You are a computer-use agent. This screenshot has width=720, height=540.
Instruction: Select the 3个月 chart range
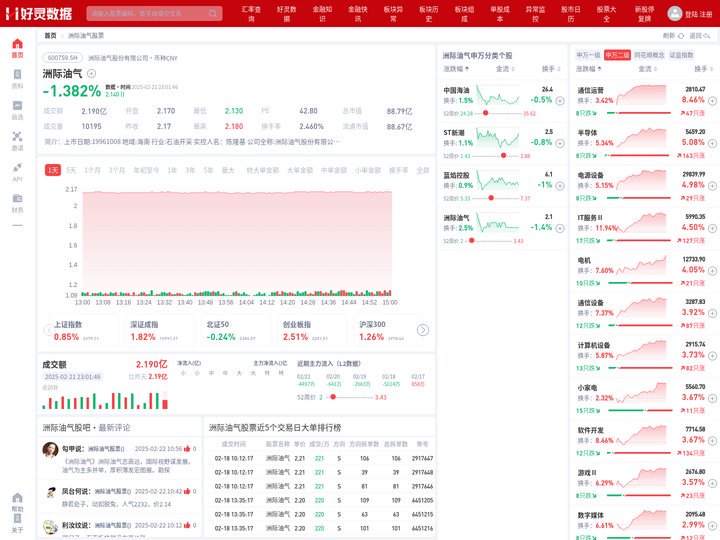click(x=117, y=170)
